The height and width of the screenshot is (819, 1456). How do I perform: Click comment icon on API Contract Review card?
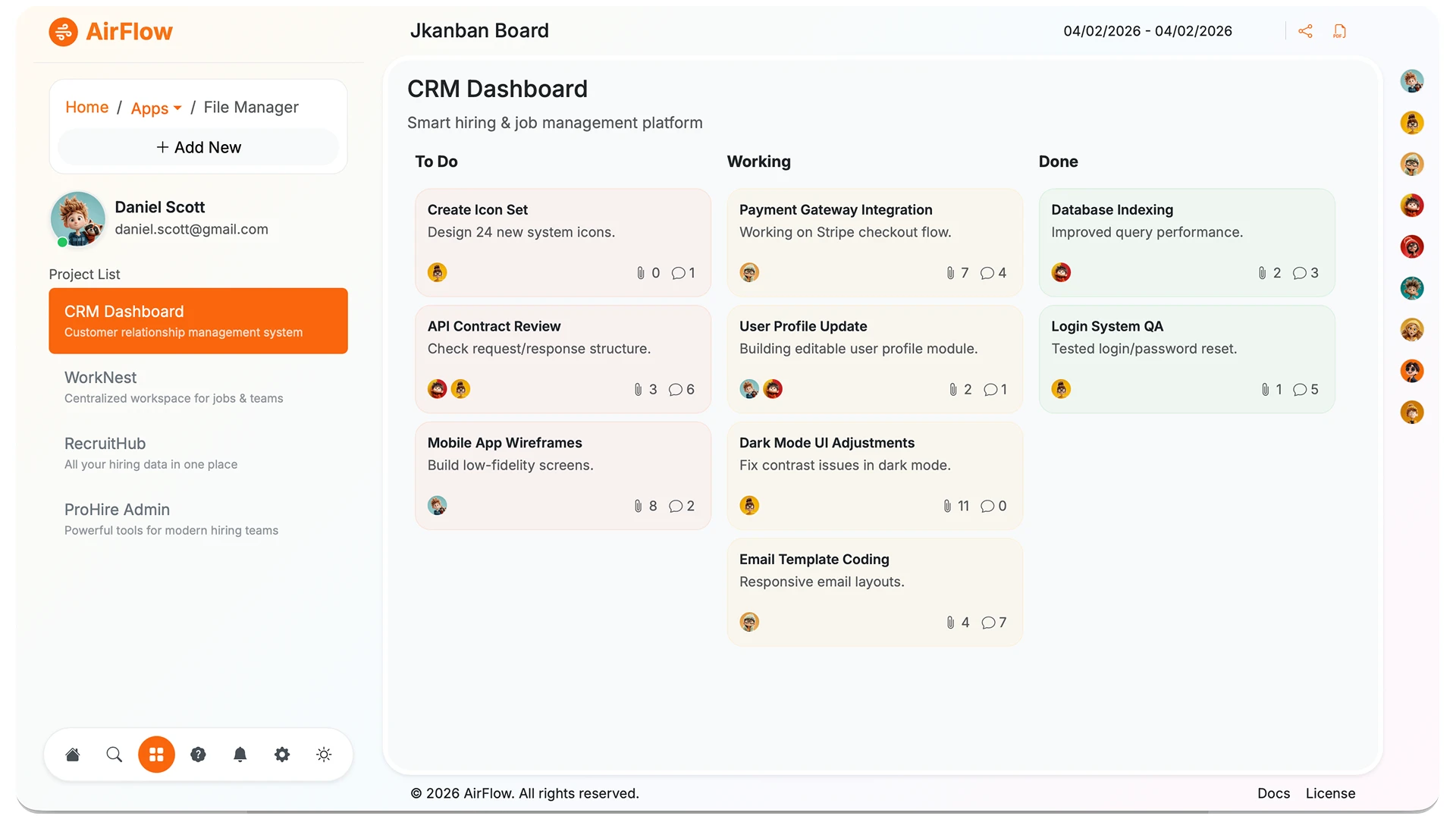point(676,390)
